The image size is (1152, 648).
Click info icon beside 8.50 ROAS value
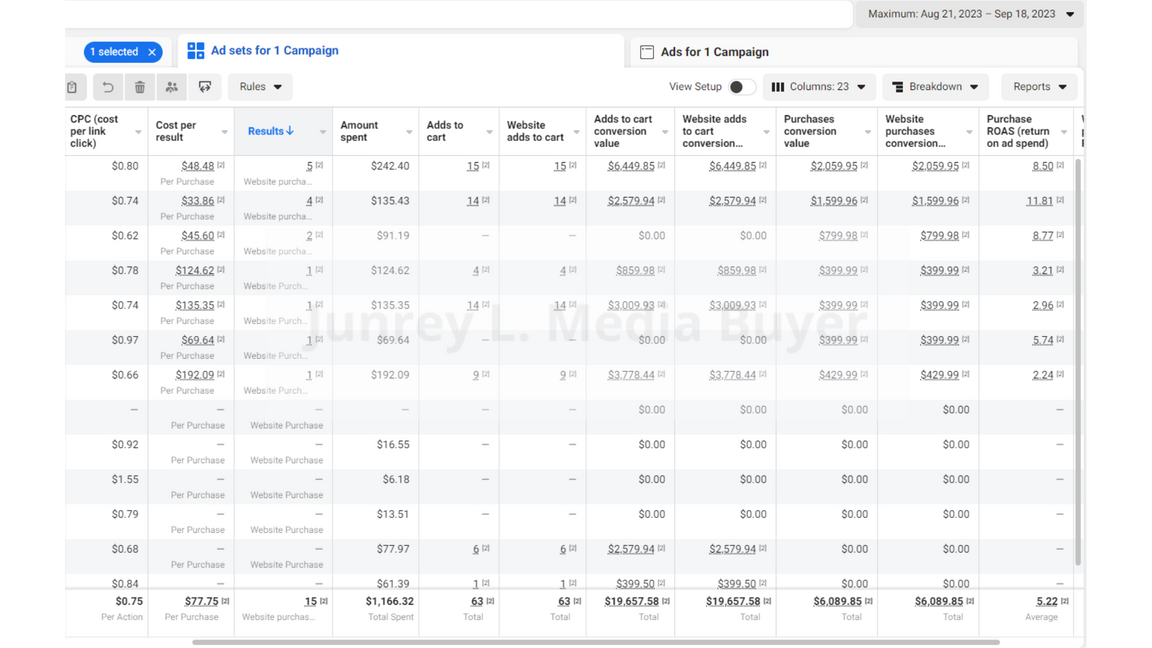(1060, 166)
